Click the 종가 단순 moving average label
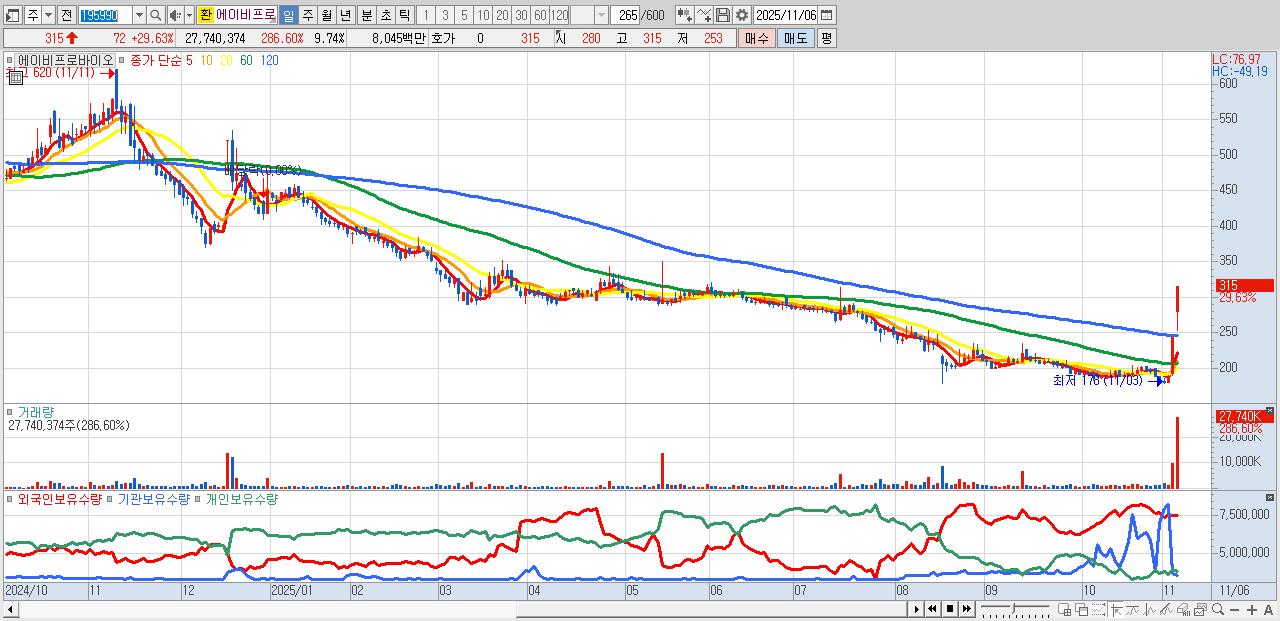 click(156, 60)
